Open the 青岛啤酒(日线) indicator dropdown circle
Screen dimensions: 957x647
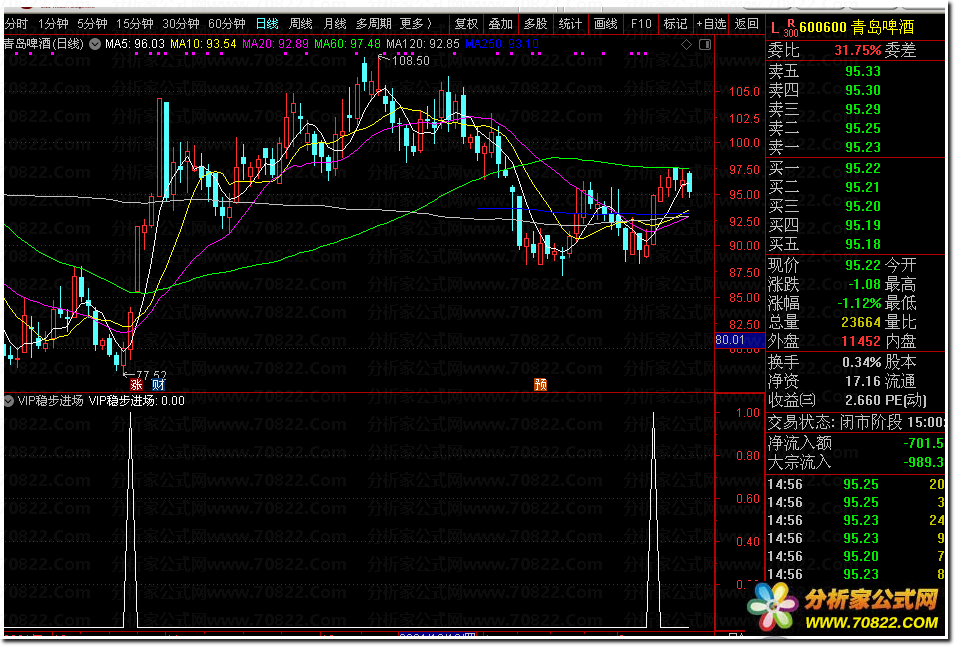95,44
